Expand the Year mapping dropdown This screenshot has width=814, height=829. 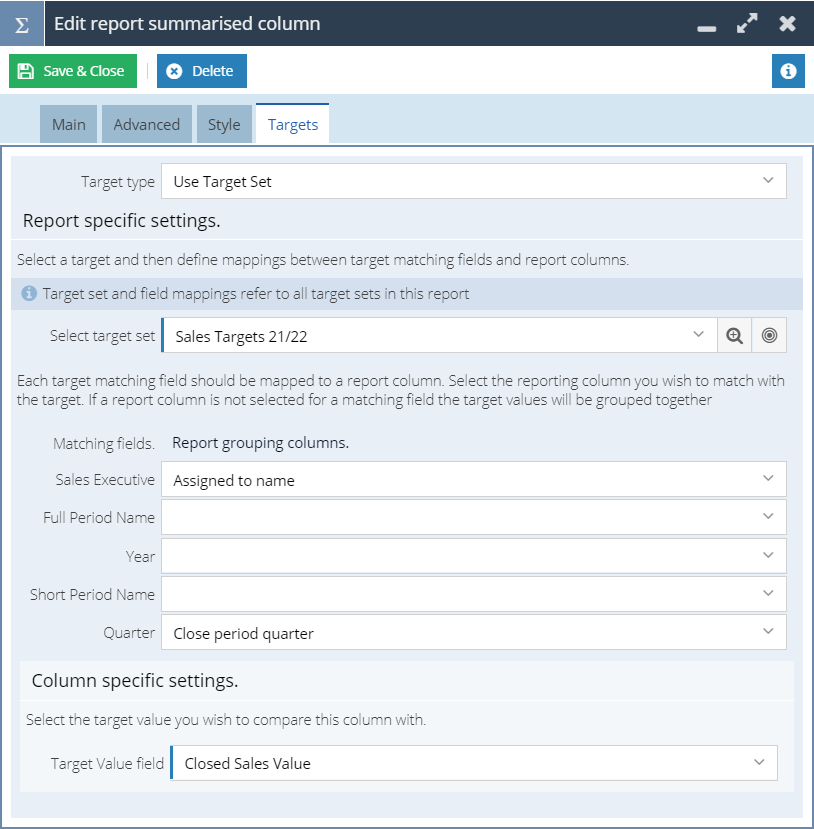[474, 556]
